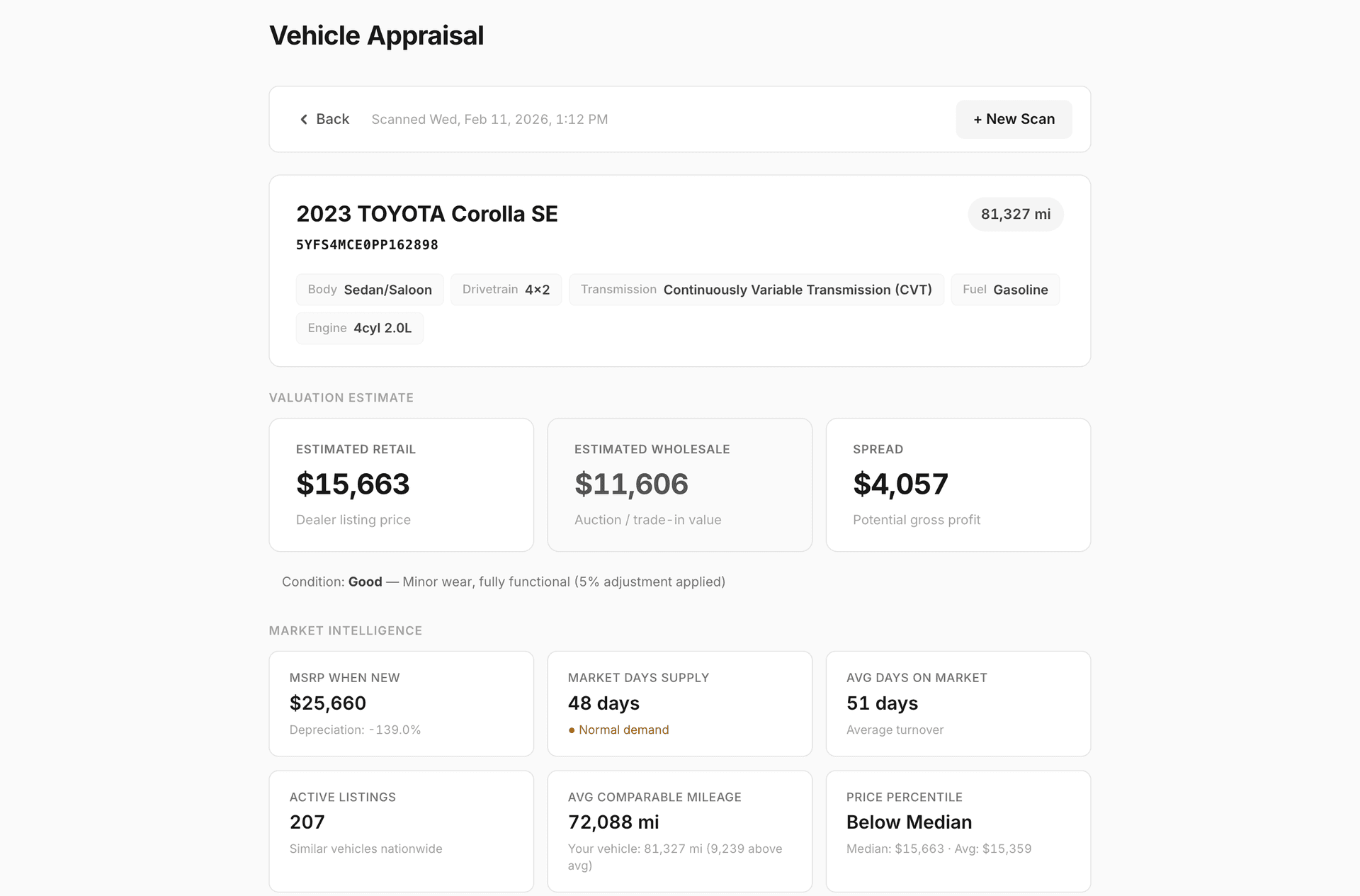Click the Fuel Gasoline spec chip
The width and height of the screenshot is (1360, 896).
coord(1005,289)
